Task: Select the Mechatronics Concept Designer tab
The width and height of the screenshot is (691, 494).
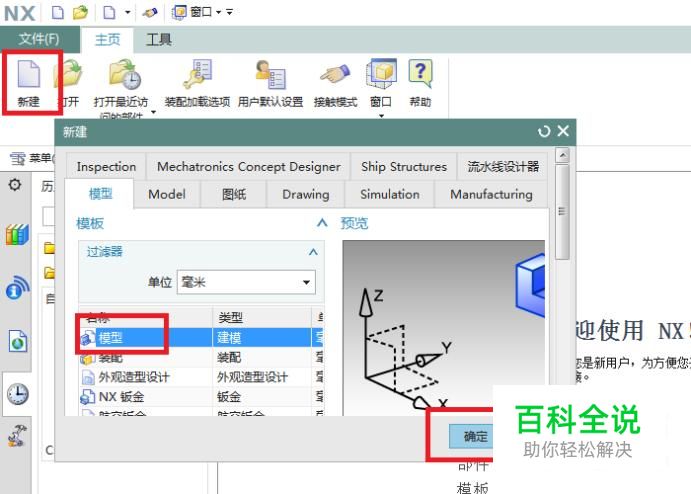Action: coord(249,167)
